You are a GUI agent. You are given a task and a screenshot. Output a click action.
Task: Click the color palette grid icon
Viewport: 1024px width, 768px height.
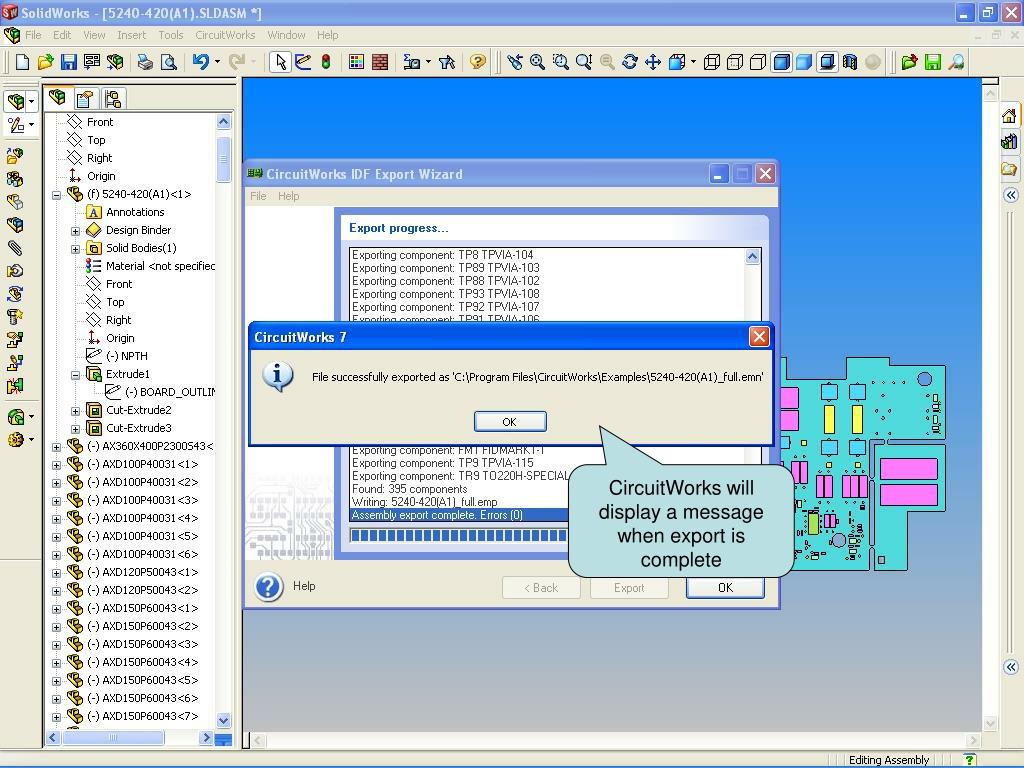(x=357, y=62)
